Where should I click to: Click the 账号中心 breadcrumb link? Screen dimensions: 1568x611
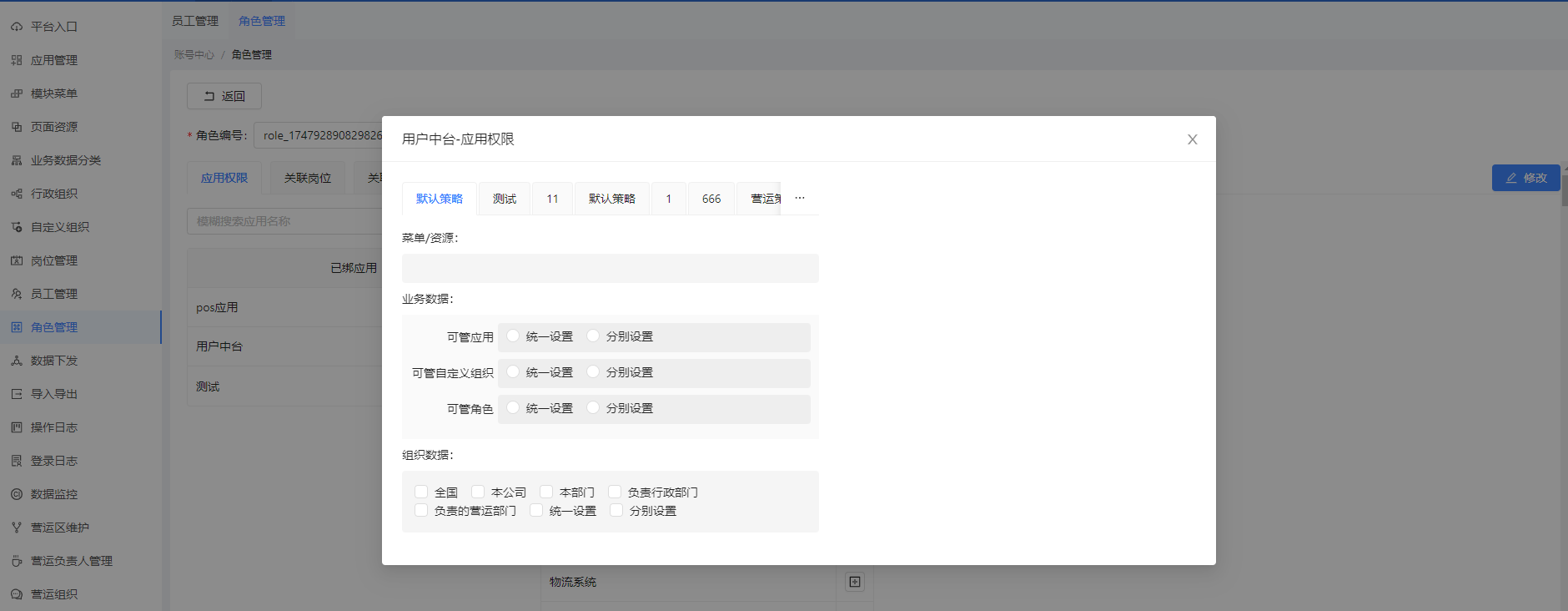[x=194, y=54]
